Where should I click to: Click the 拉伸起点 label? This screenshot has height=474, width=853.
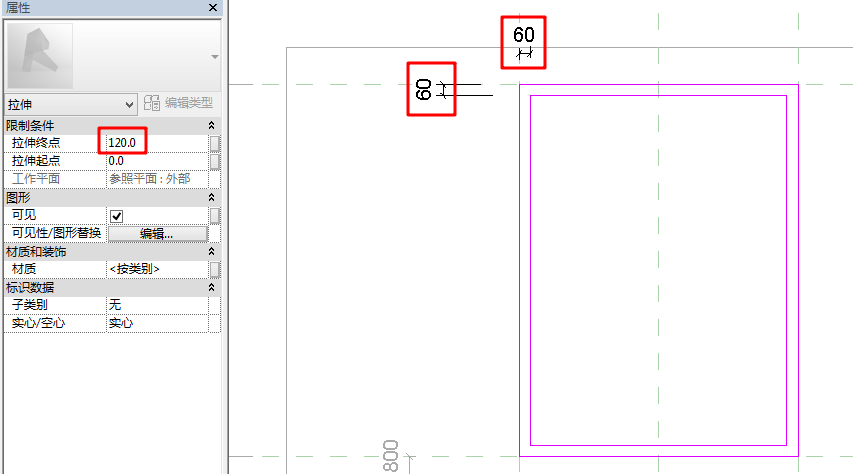pyautogui.click(x=36, y=161)
